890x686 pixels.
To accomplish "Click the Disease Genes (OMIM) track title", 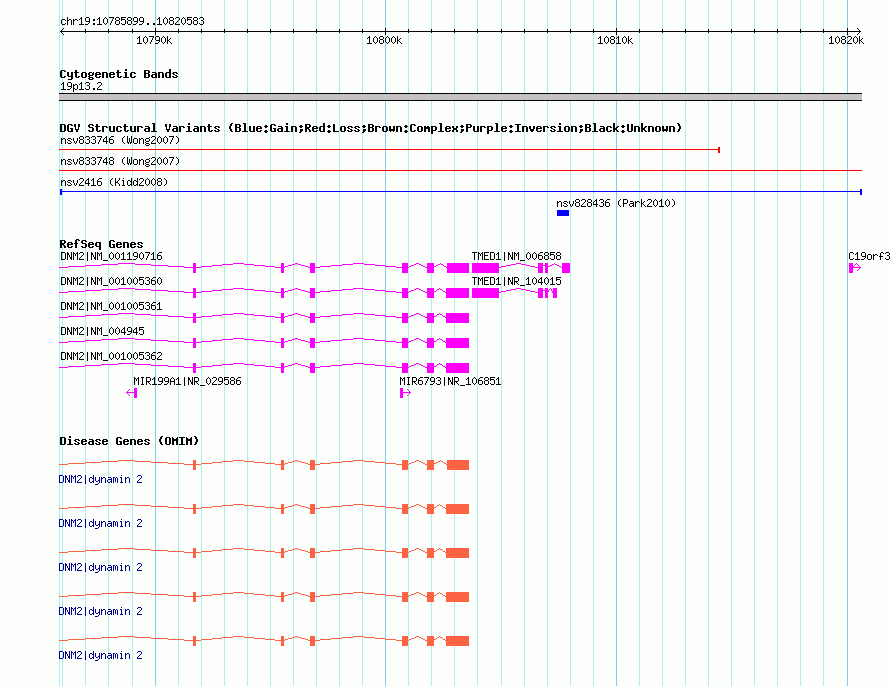I will (x=129, y=441).
